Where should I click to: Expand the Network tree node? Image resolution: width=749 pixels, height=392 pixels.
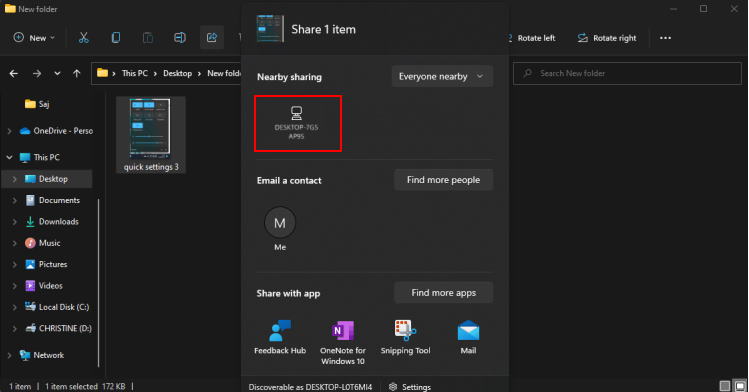pyautogui.click(x=9, y=355)
